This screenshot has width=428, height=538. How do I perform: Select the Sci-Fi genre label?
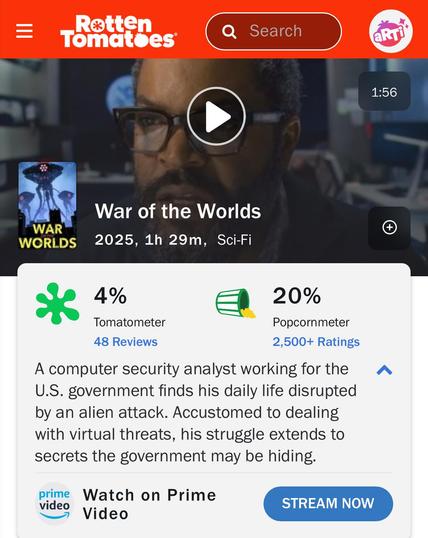tap(234, 240)
